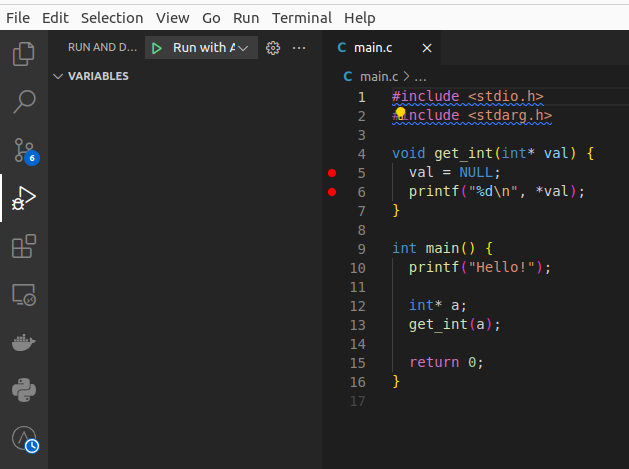This screenshot has width=629, height=469.
Task: Open the Go menu
Action: [211, 18]
